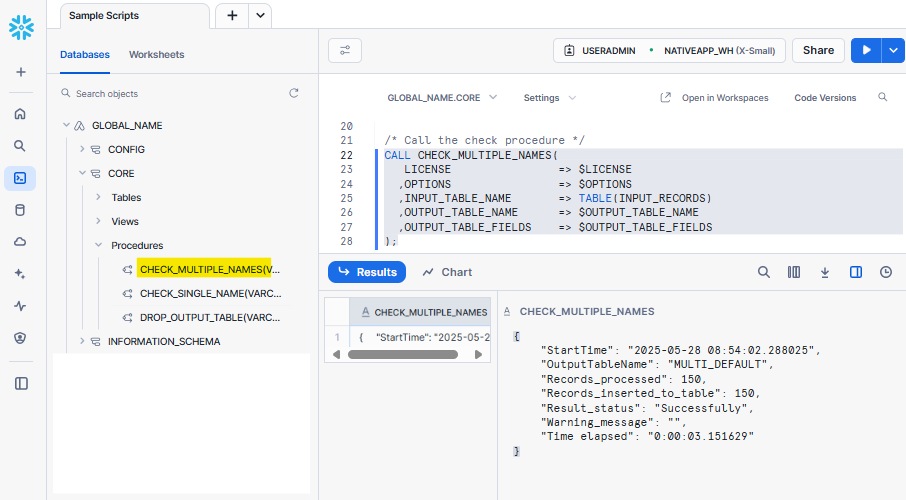The image size is (906, 500).
Task: Click the plus Create icon in sidebar
Action: tap(21, 72)
